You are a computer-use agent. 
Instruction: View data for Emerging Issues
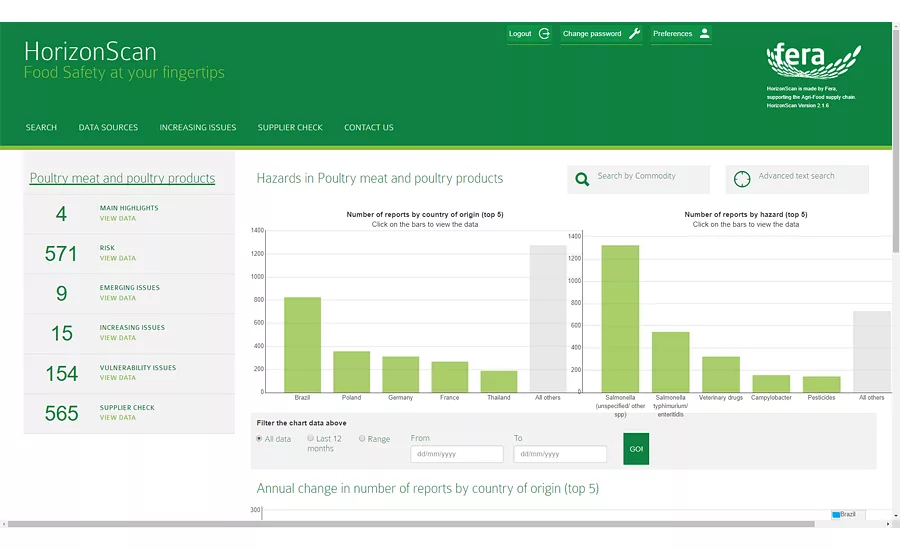118,298
